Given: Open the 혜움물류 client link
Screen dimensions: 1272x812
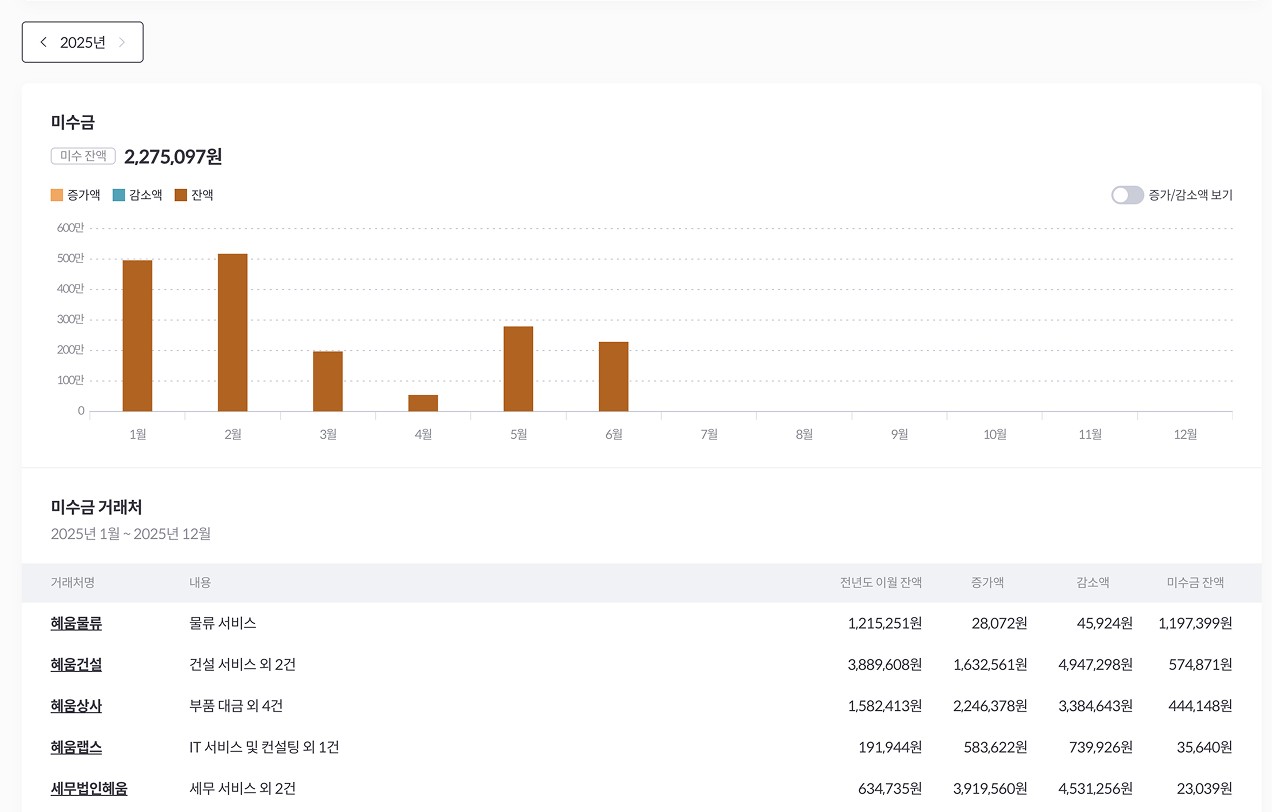Looking at the screenshot, I should point(76,623).
